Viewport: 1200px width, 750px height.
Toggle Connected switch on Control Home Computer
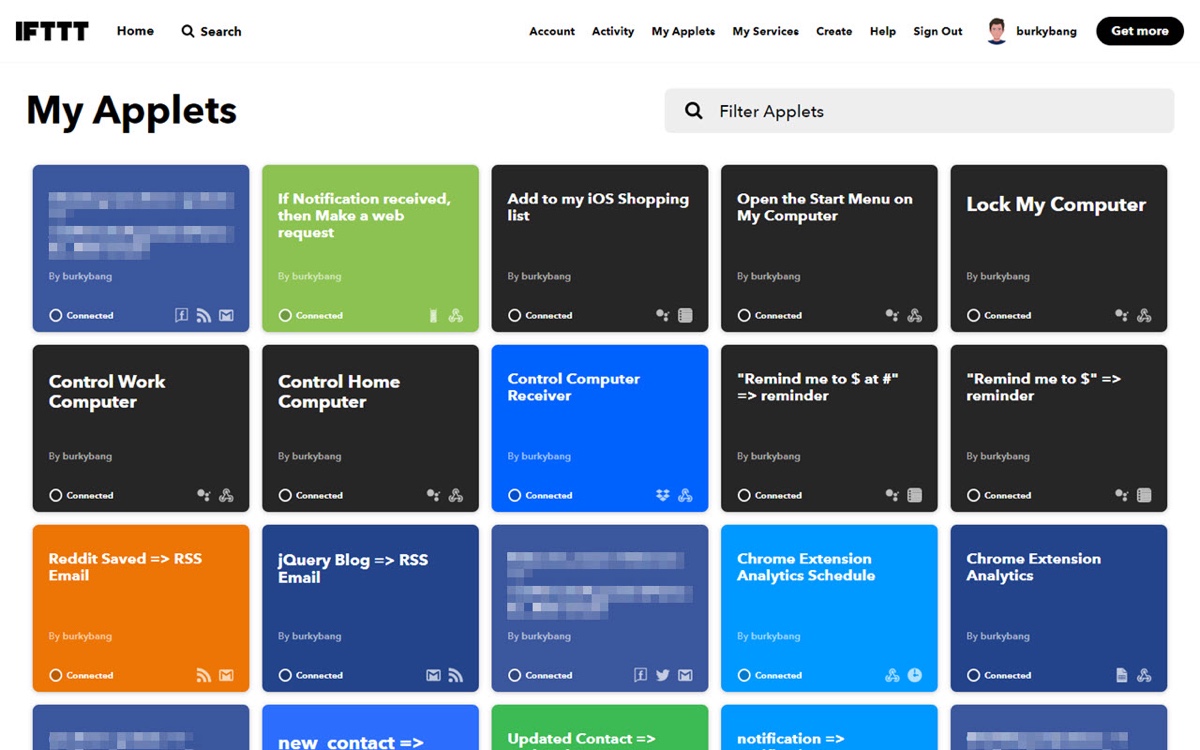pyautogui.click(x=285, y=495)
